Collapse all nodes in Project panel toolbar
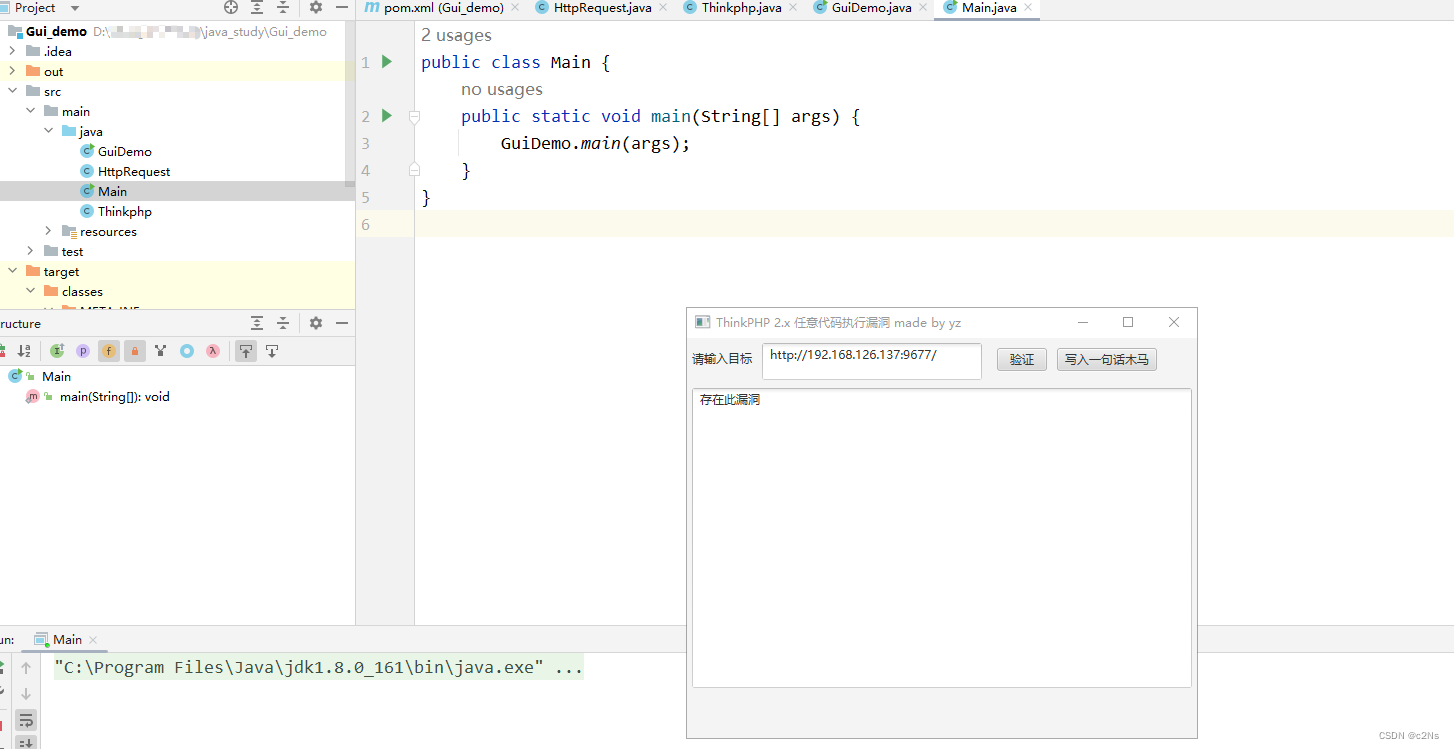Screen dimensions: 1454x749 (x=283, y=7)
